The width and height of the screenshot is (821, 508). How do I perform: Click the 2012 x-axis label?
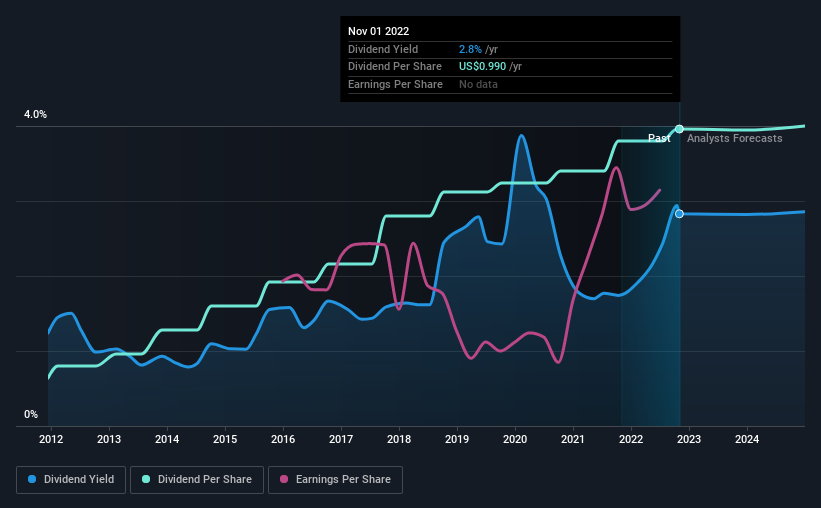click(x=51, y=439)
